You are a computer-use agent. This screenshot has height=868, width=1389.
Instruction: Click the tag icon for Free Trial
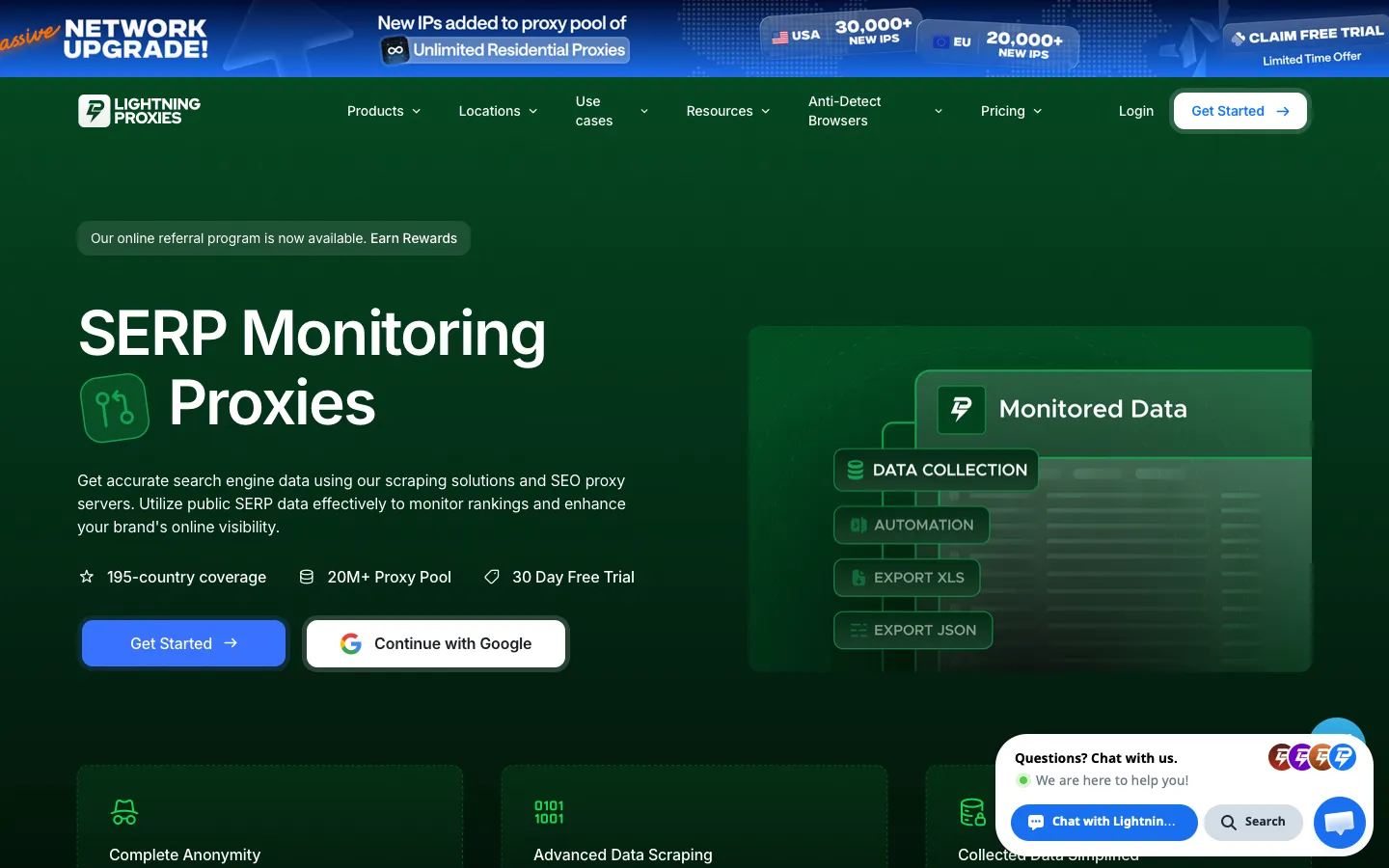tap(492, 577)
